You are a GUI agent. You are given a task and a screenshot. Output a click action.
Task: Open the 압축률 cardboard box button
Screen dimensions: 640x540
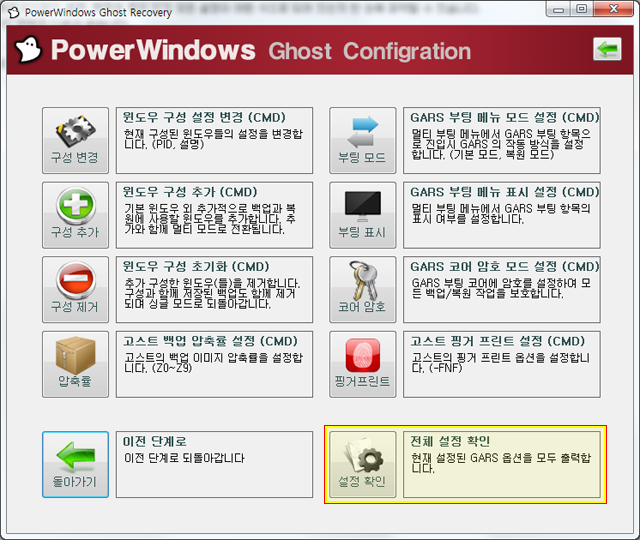tap(76, 364)
